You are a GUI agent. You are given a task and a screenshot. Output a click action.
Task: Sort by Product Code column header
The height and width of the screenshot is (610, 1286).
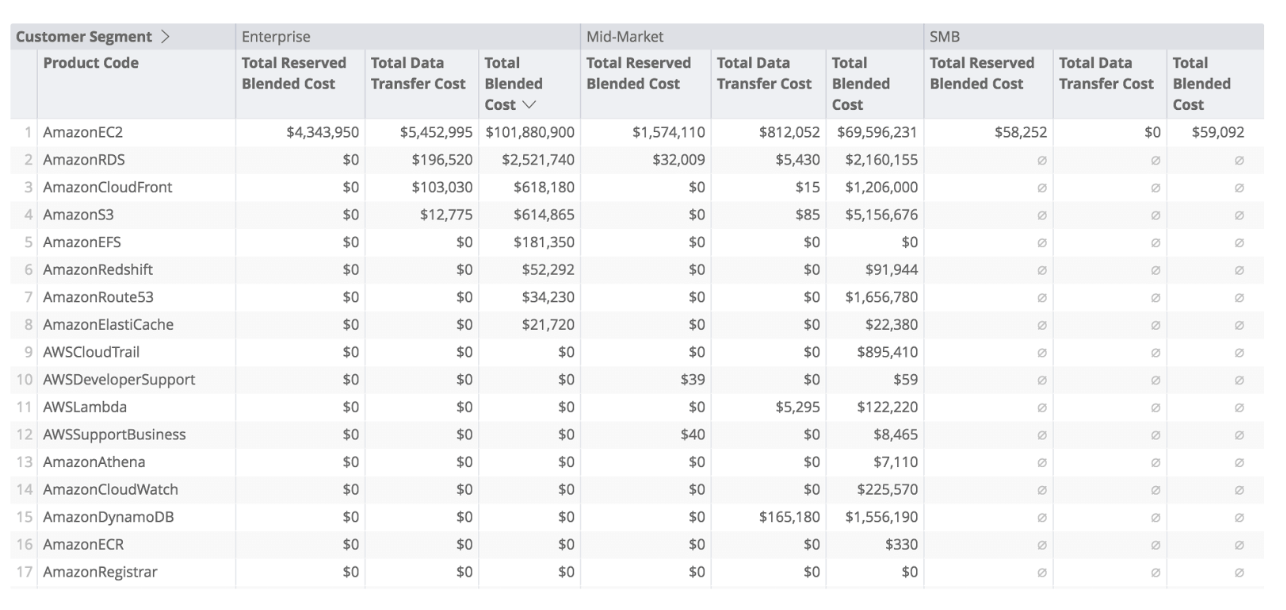pyautogui.click(x=91, y=63)
